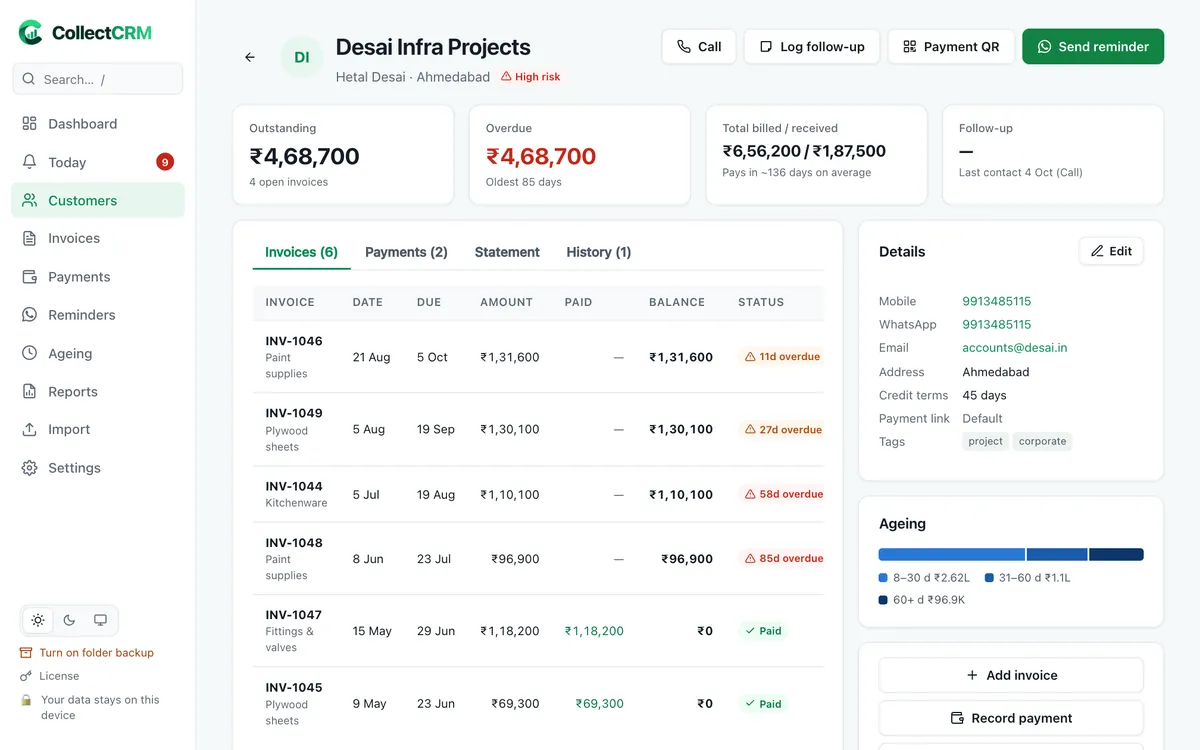Click the Ageing clock icon

pos(29,353)
